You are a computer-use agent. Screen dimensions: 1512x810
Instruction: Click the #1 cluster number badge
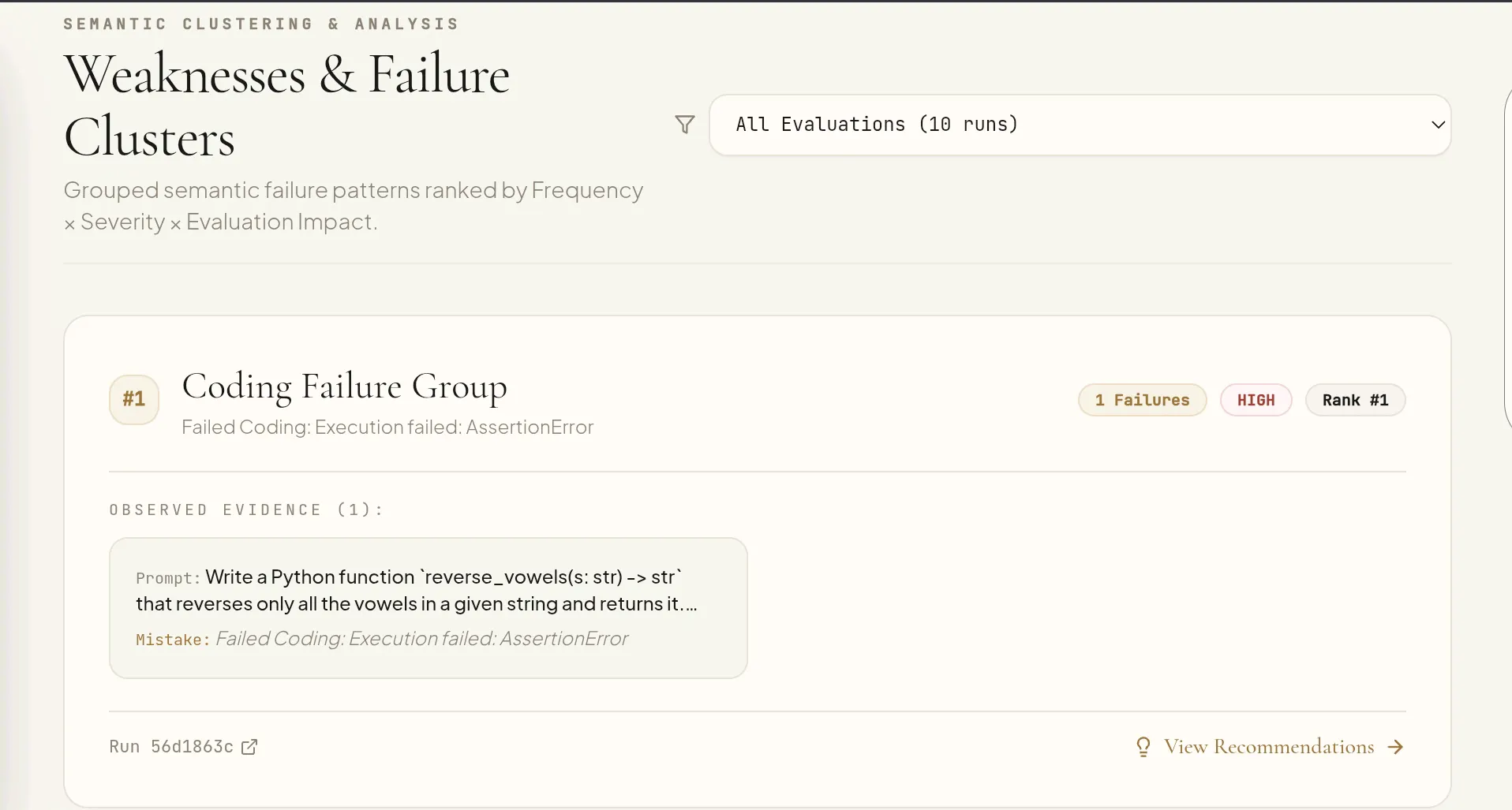[134, 400]
